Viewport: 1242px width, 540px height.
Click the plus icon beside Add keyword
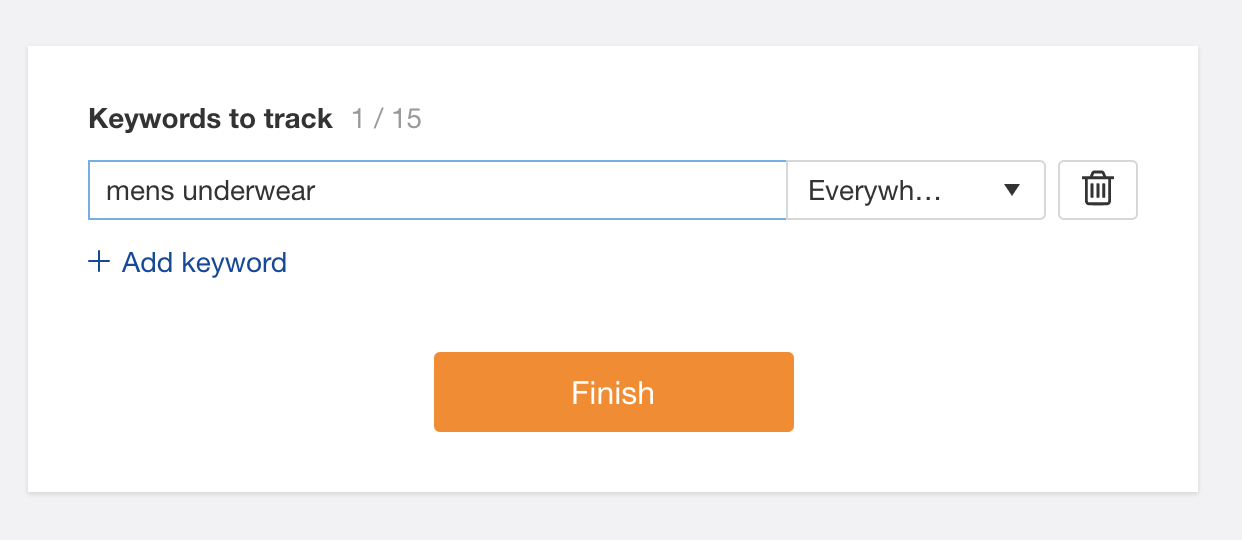[99, 262]
